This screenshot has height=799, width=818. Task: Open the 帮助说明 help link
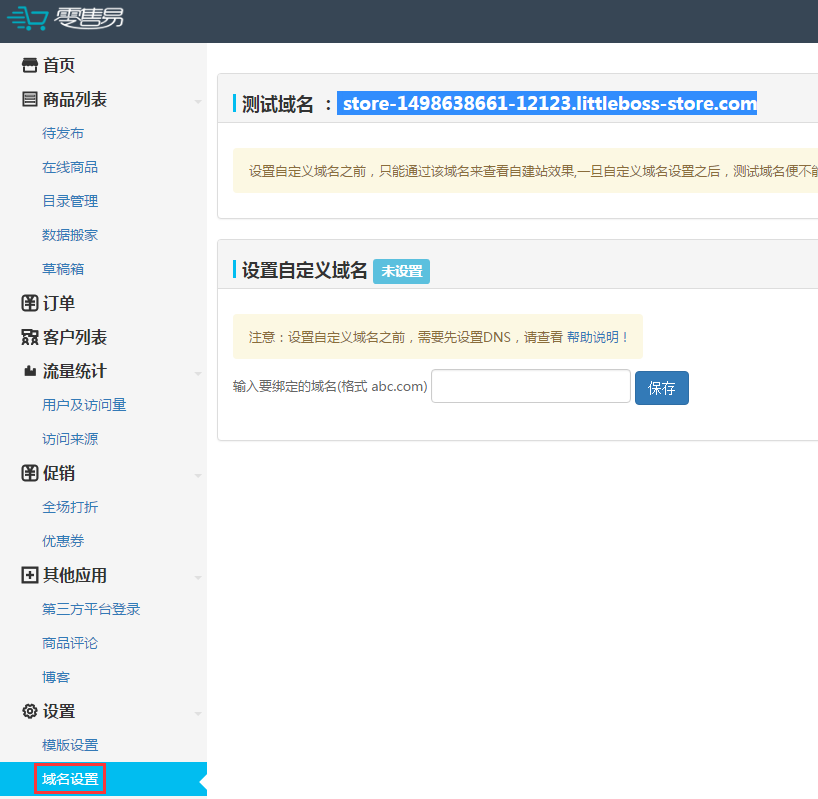pos(598,337)
